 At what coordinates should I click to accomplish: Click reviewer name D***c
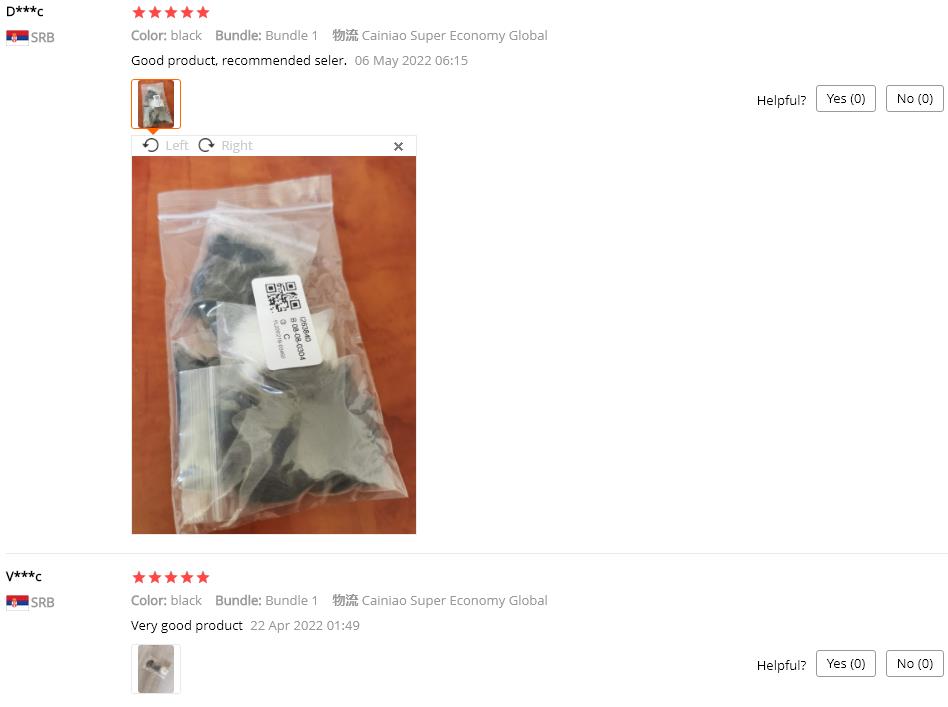[25, 11]
